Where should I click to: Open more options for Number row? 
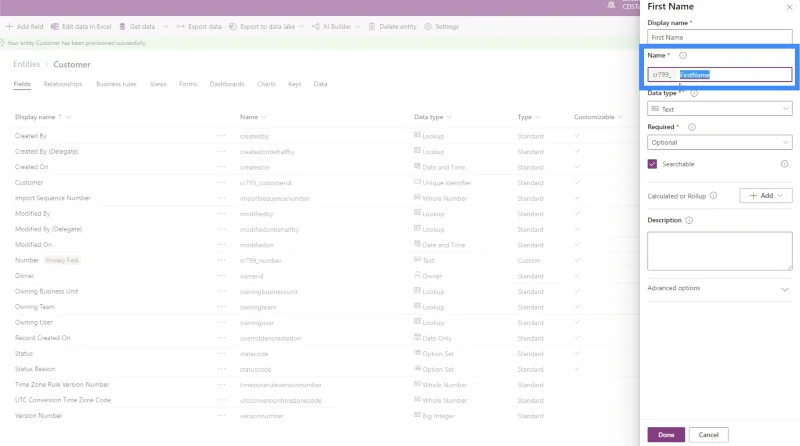221,260
